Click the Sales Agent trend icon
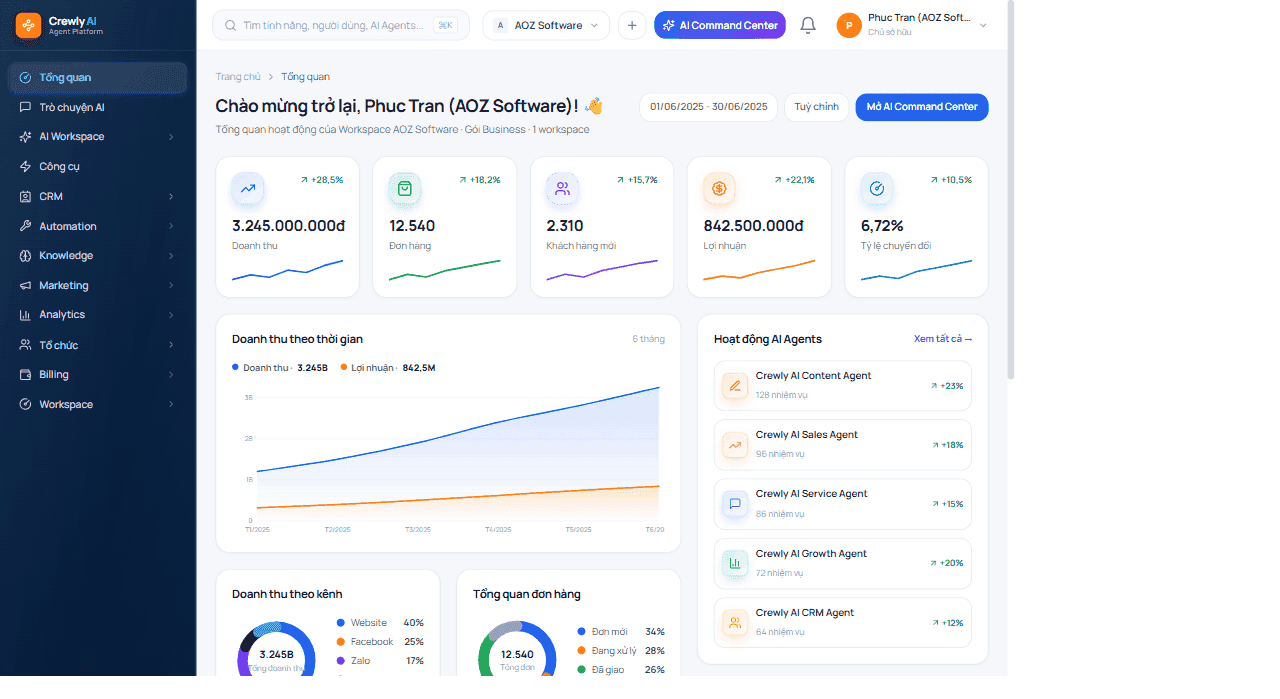Viewport: 1280px width, 699px height. 735,445
